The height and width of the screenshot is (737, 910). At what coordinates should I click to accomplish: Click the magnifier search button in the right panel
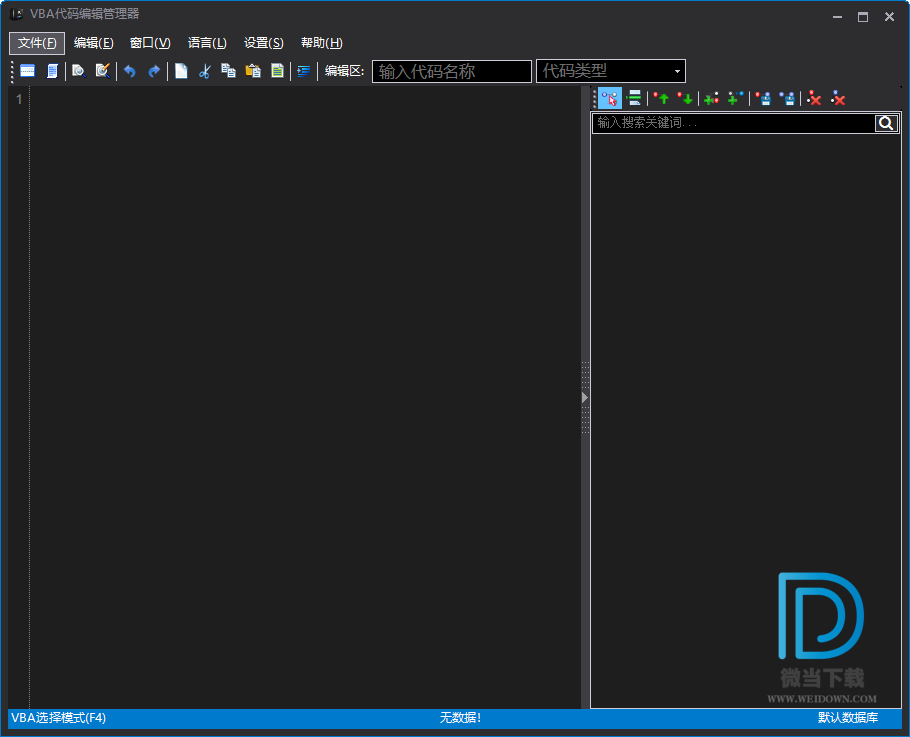(886, 123)
